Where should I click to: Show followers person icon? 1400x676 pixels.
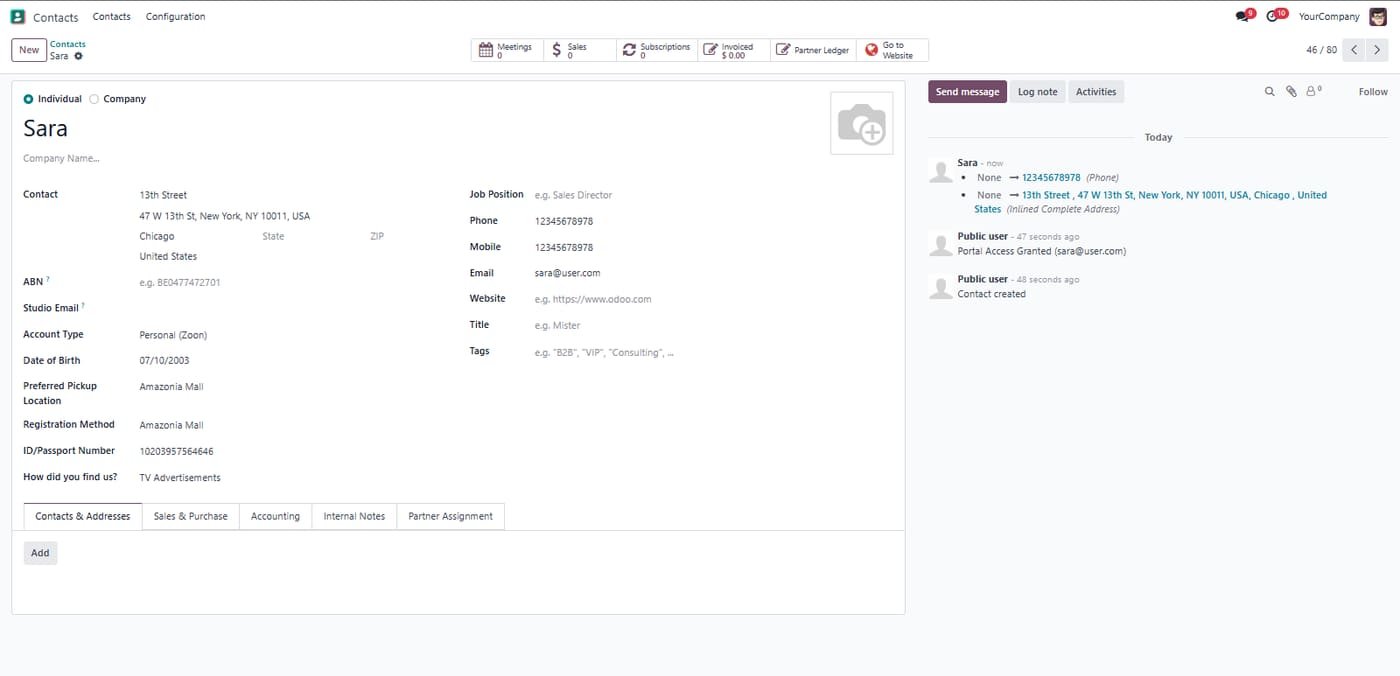[x=1314, y=91]
